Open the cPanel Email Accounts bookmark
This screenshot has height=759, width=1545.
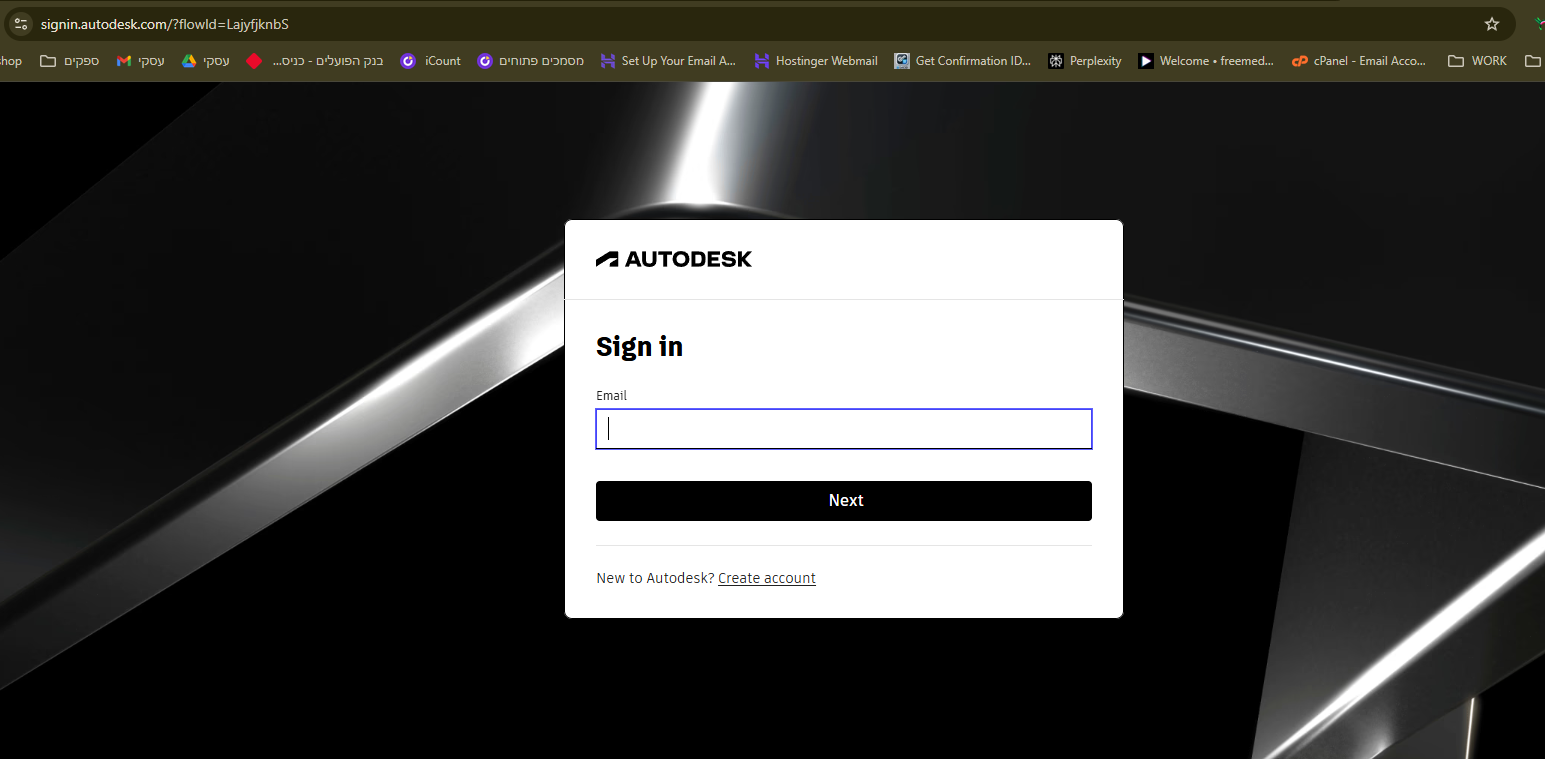pos(1359,61)
